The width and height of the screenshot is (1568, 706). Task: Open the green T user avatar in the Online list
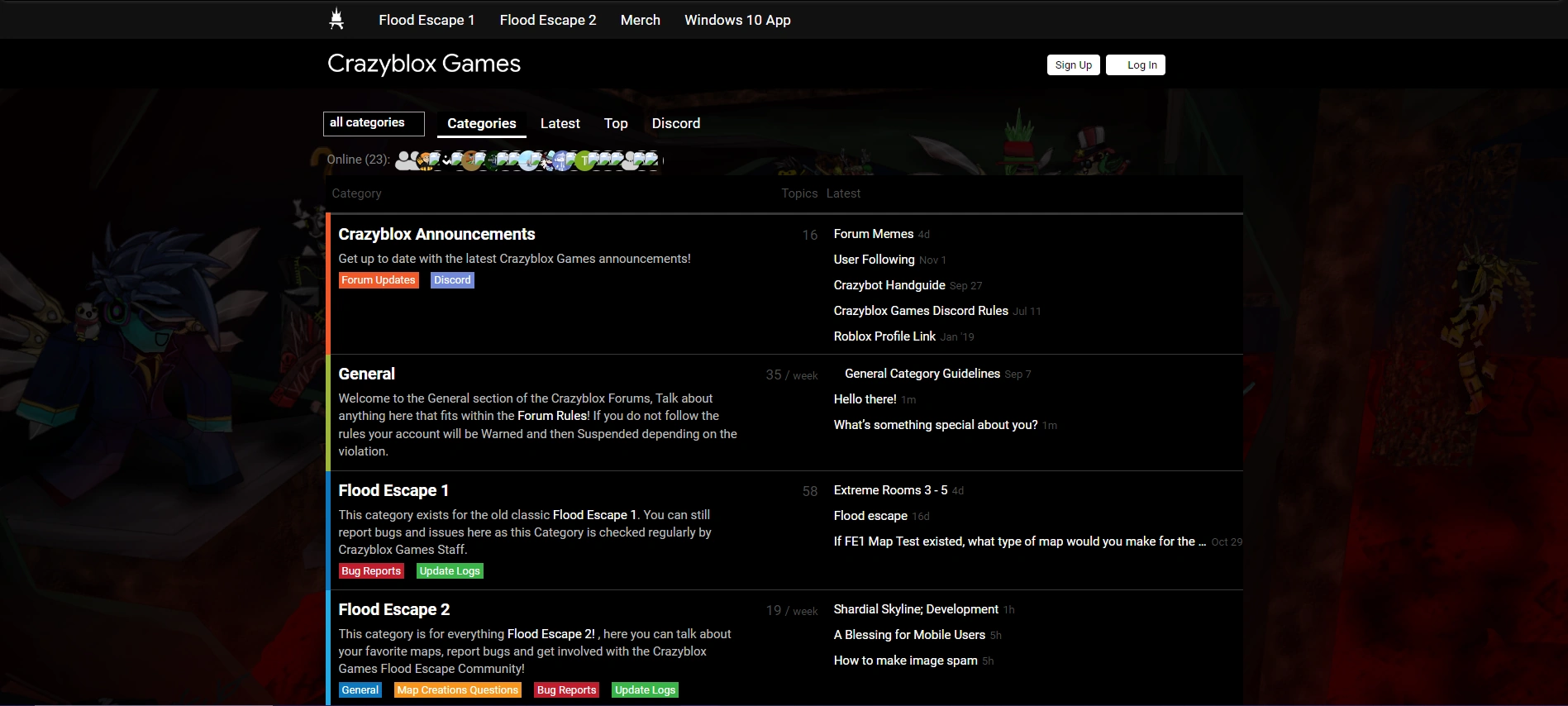click(584, 160)
